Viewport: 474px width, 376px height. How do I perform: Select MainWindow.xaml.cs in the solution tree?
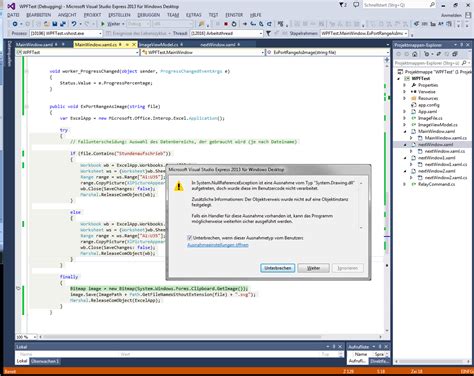445,138
